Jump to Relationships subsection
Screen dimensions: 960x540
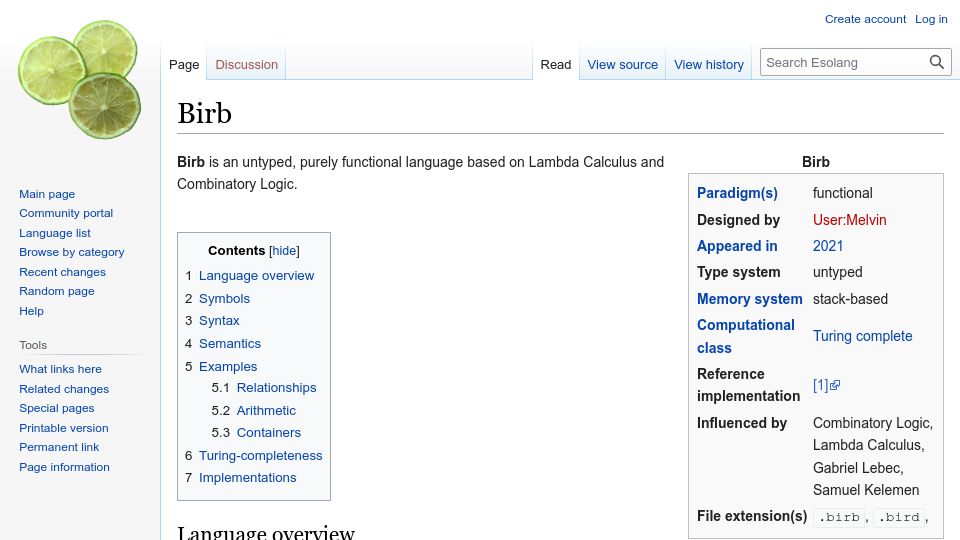[x=276, y=388]
